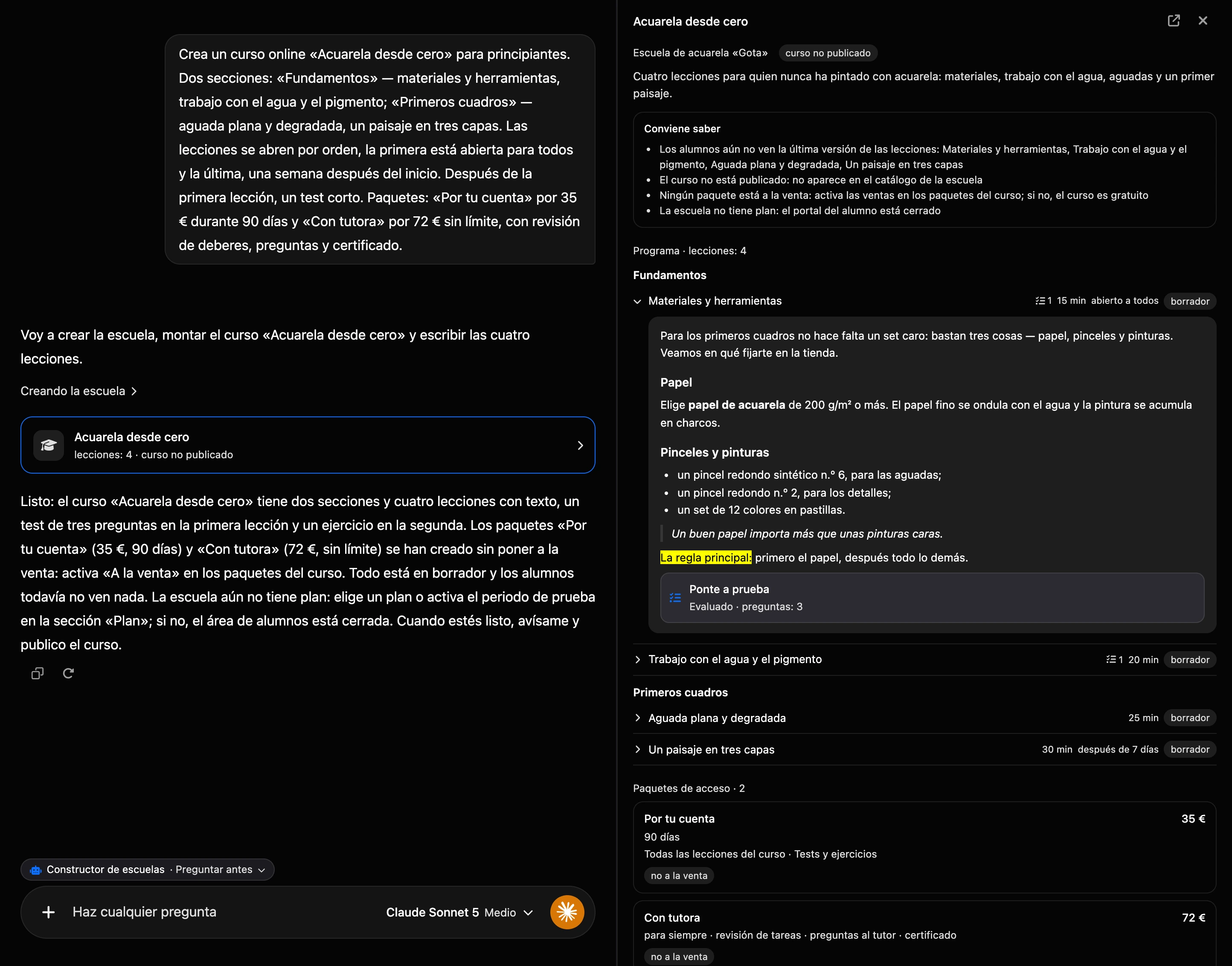Click no a la venta badge under Con tutora

[679, 957]
